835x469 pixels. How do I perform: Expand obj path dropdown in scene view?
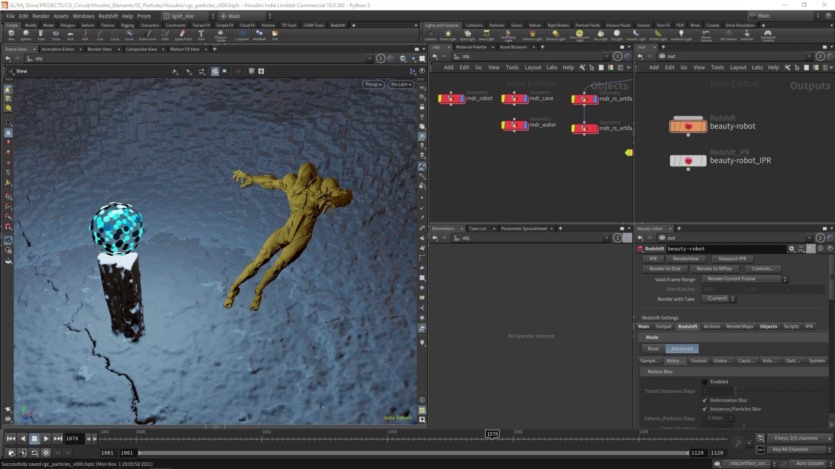pyautogui.click(x=369, y=59)
